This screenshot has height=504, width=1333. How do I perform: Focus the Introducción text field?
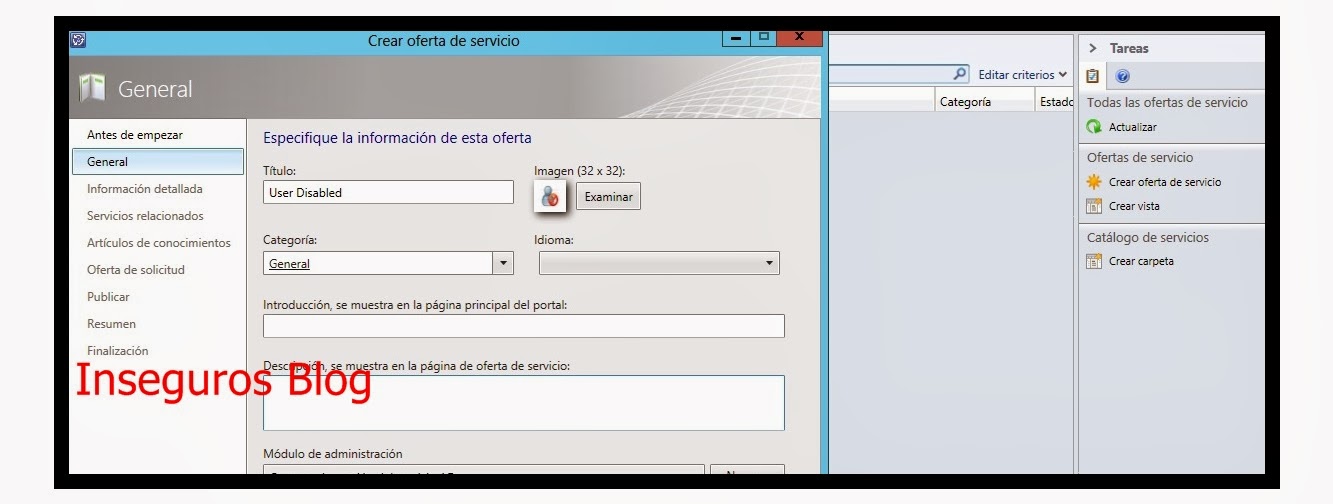[x=523, y=326]
